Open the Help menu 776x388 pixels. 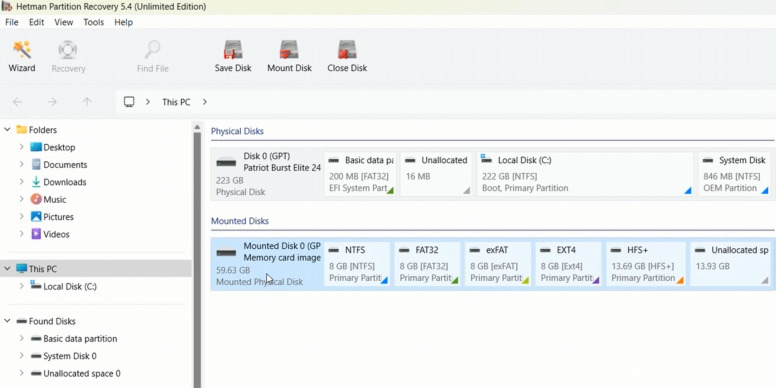tap(124, 22)
